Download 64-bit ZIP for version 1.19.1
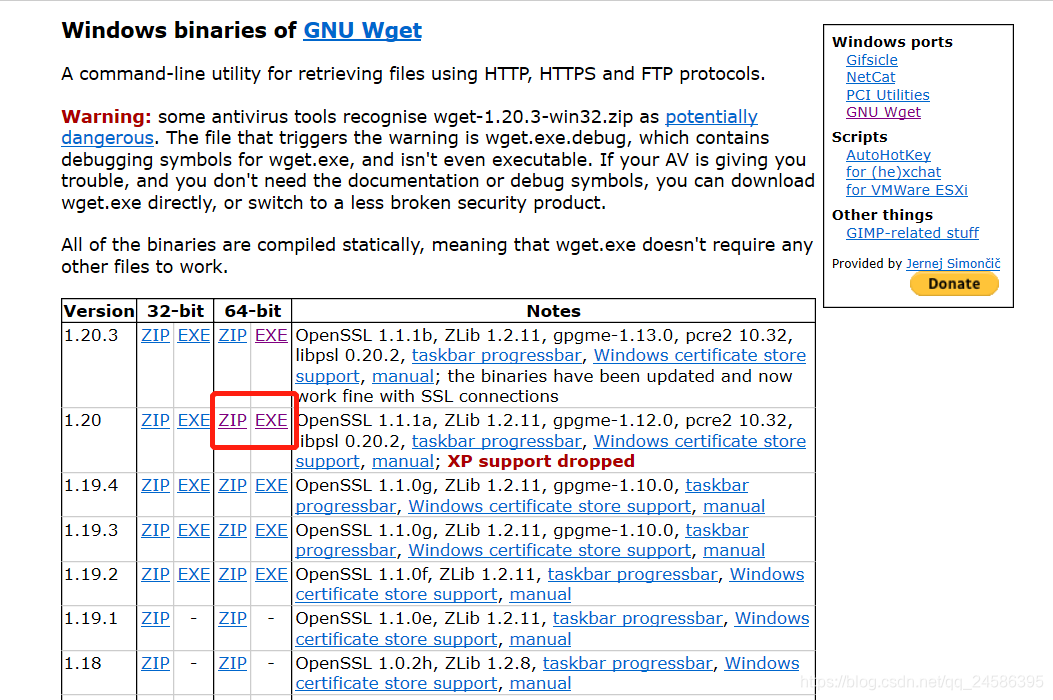The height and width of the screenshot is (700, 1053). (x=232, y=619)
